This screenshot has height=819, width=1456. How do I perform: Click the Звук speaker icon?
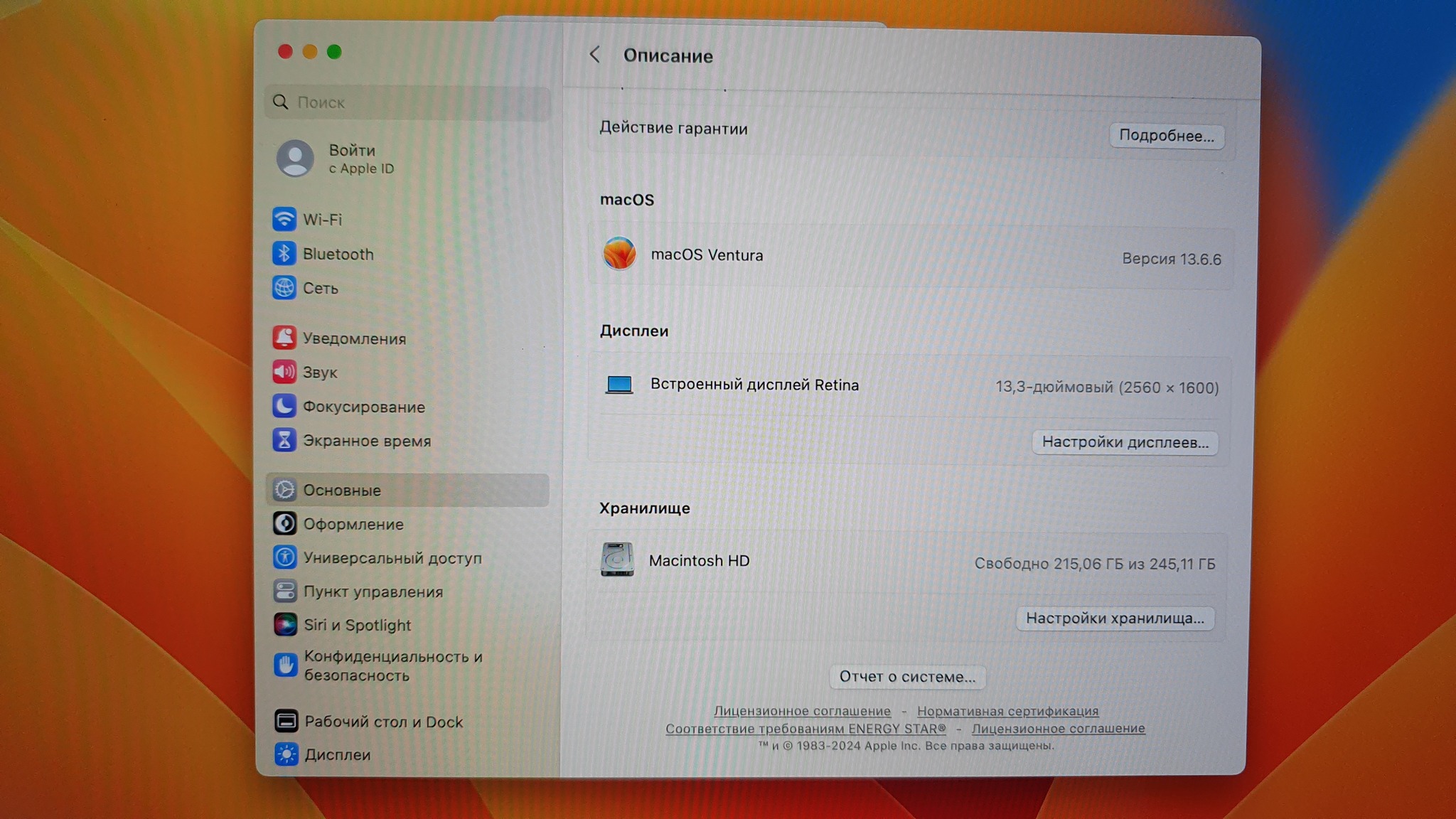(284, 372)
